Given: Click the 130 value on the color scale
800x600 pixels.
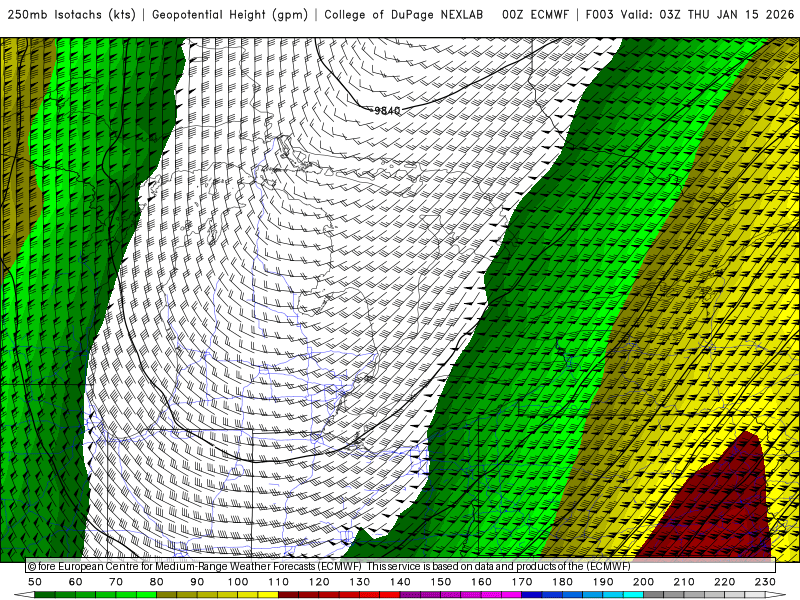Looking at the screenshot, I should point(359,582).
